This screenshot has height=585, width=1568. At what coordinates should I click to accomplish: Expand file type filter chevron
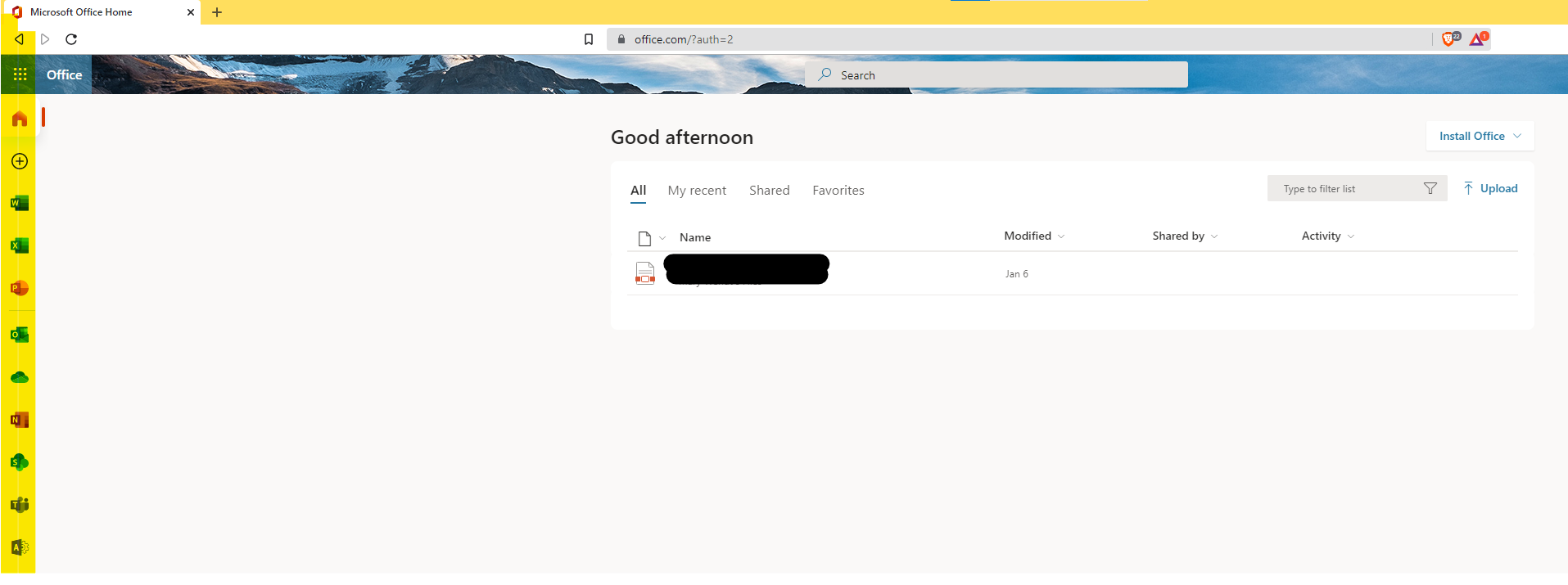[662, 238]
